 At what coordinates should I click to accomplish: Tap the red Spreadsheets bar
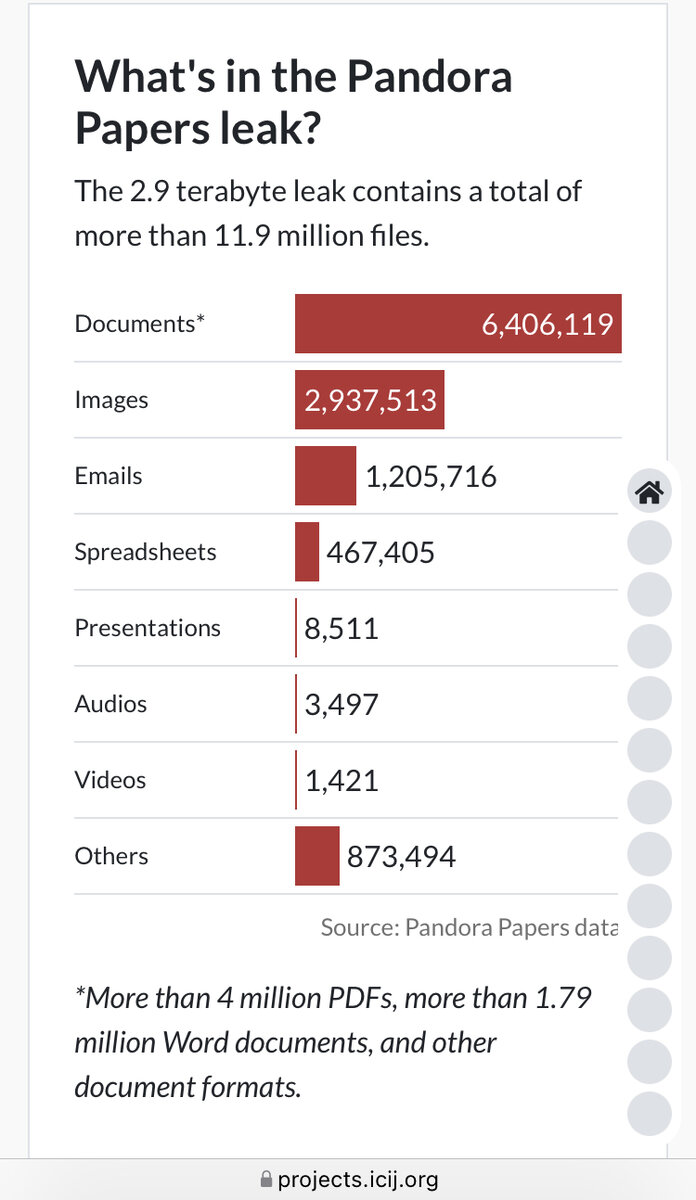coord(307,552)
